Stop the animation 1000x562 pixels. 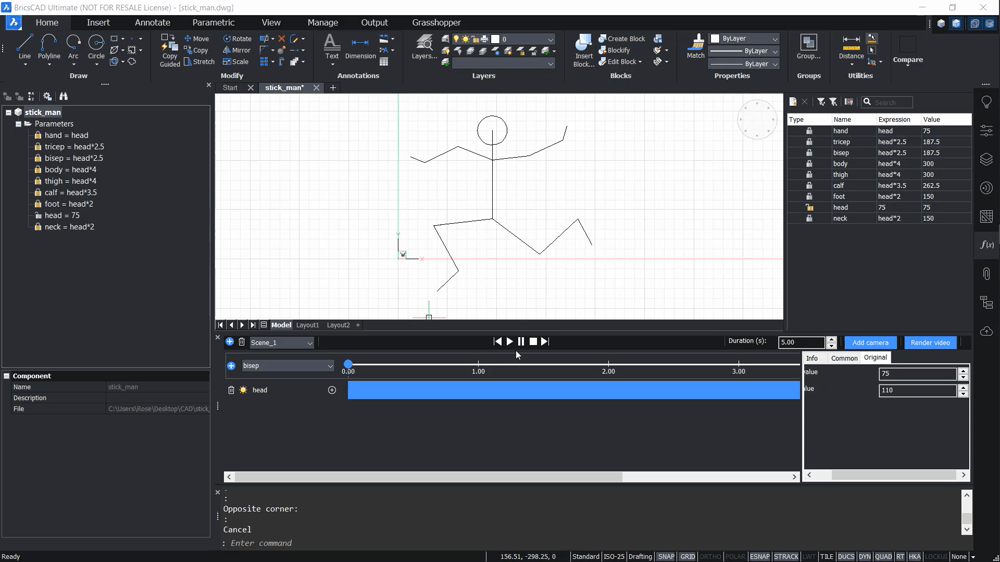click(x=533, y=341)
